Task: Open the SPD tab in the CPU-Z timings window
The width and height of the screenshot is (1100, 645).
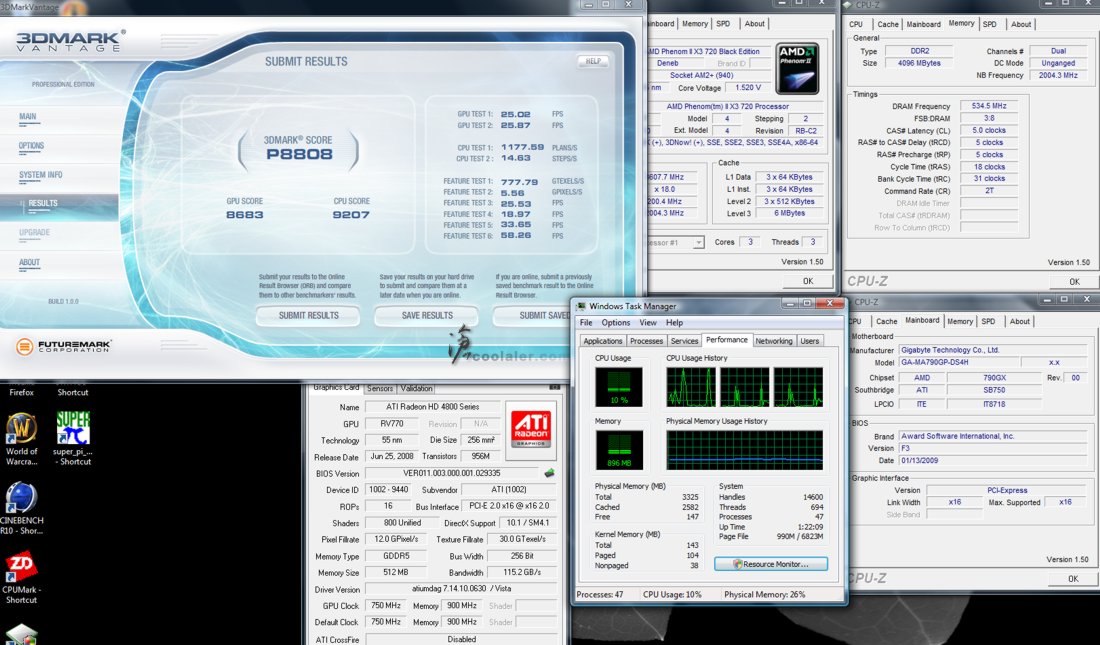Action: tap(989, 24)
